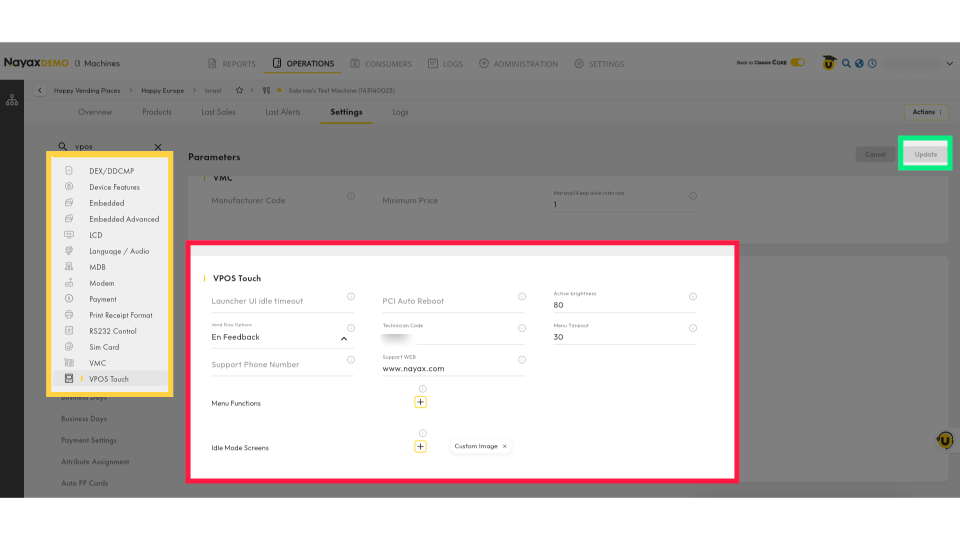Select LCD category

(x=110, y=235)
